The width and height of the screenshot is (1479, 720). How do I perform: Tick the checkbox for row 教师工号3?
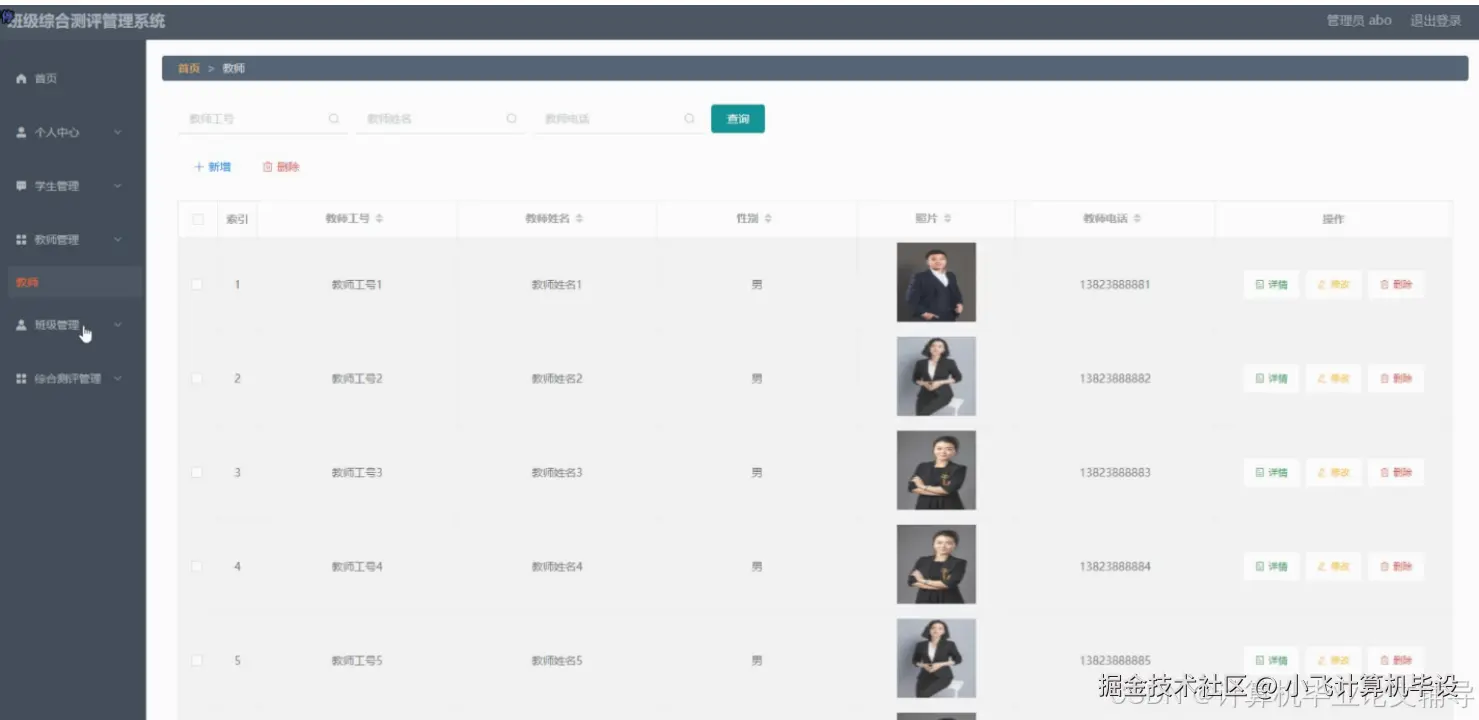(197, 473)
